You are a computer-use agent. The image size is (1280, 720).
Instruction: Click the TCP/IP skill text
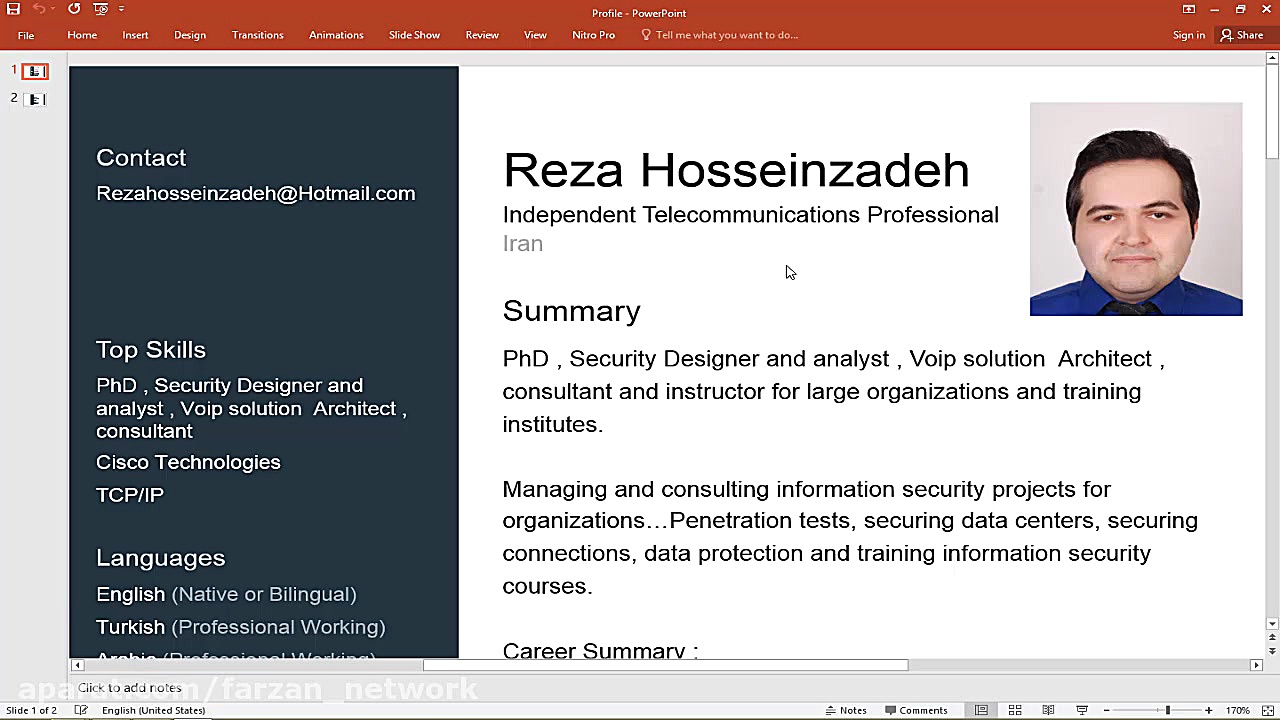coord(130,494)
